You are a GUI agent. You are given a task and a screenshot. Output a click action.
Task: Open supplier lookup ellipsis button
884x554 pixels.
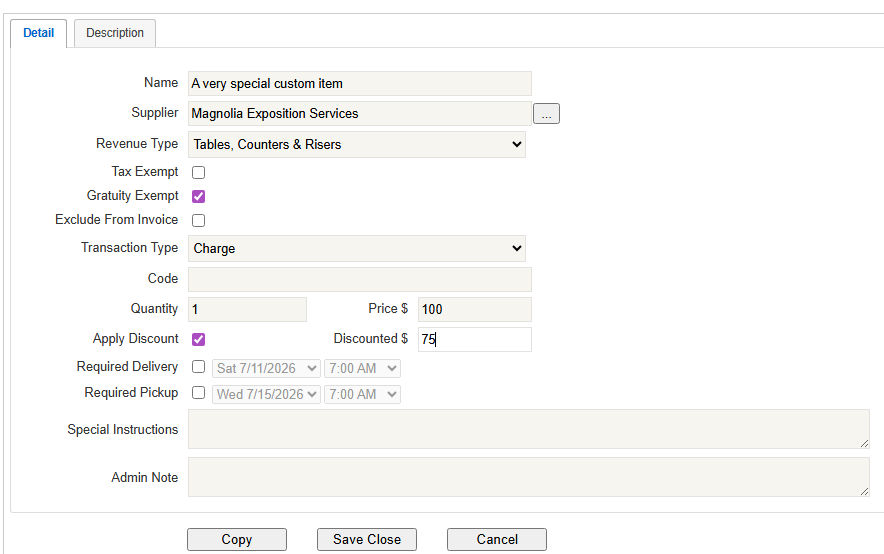546,114
